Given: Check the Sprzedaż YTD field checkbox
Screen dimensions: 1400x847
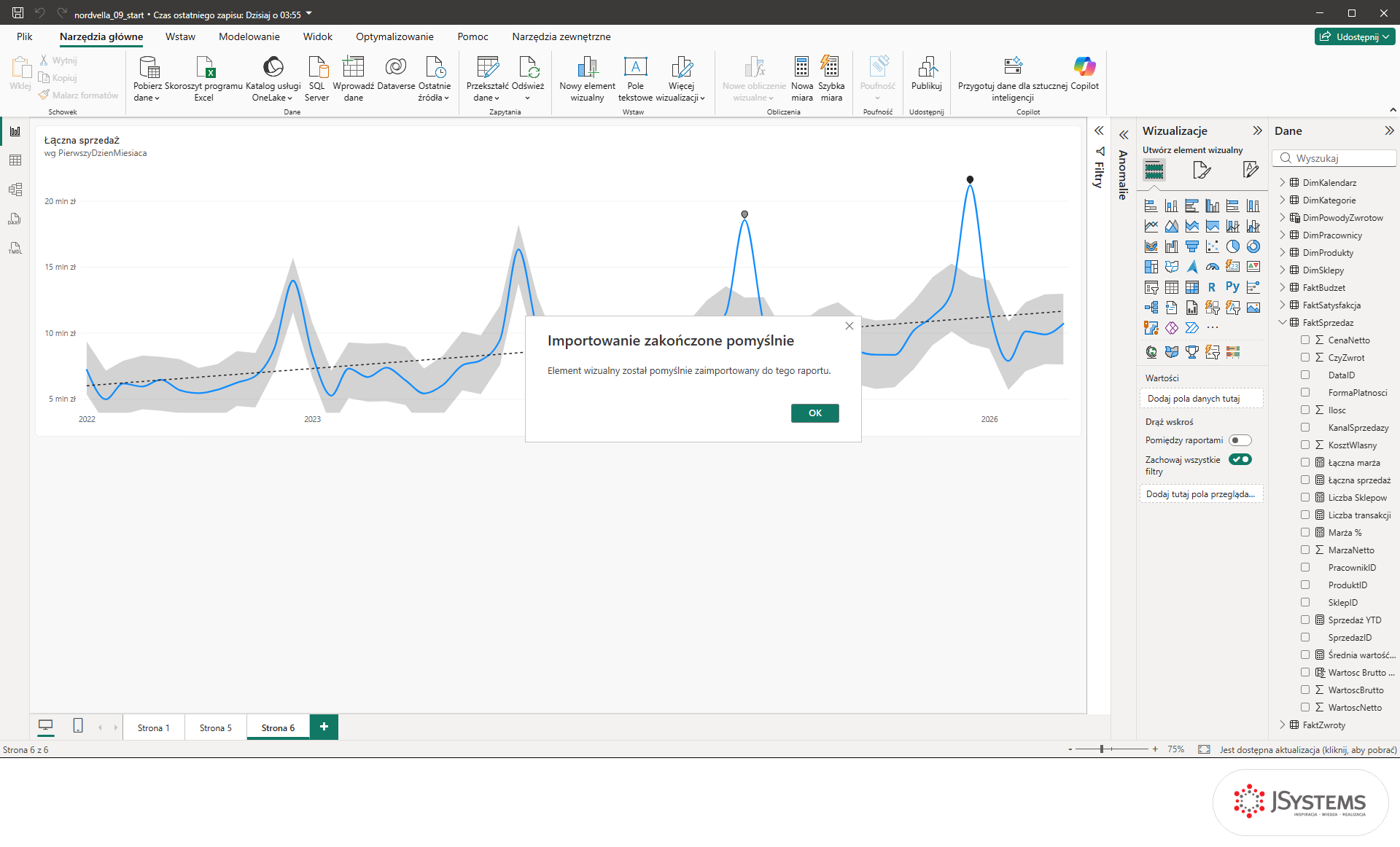Looking at the screenshot, I should pos(1305,620).
